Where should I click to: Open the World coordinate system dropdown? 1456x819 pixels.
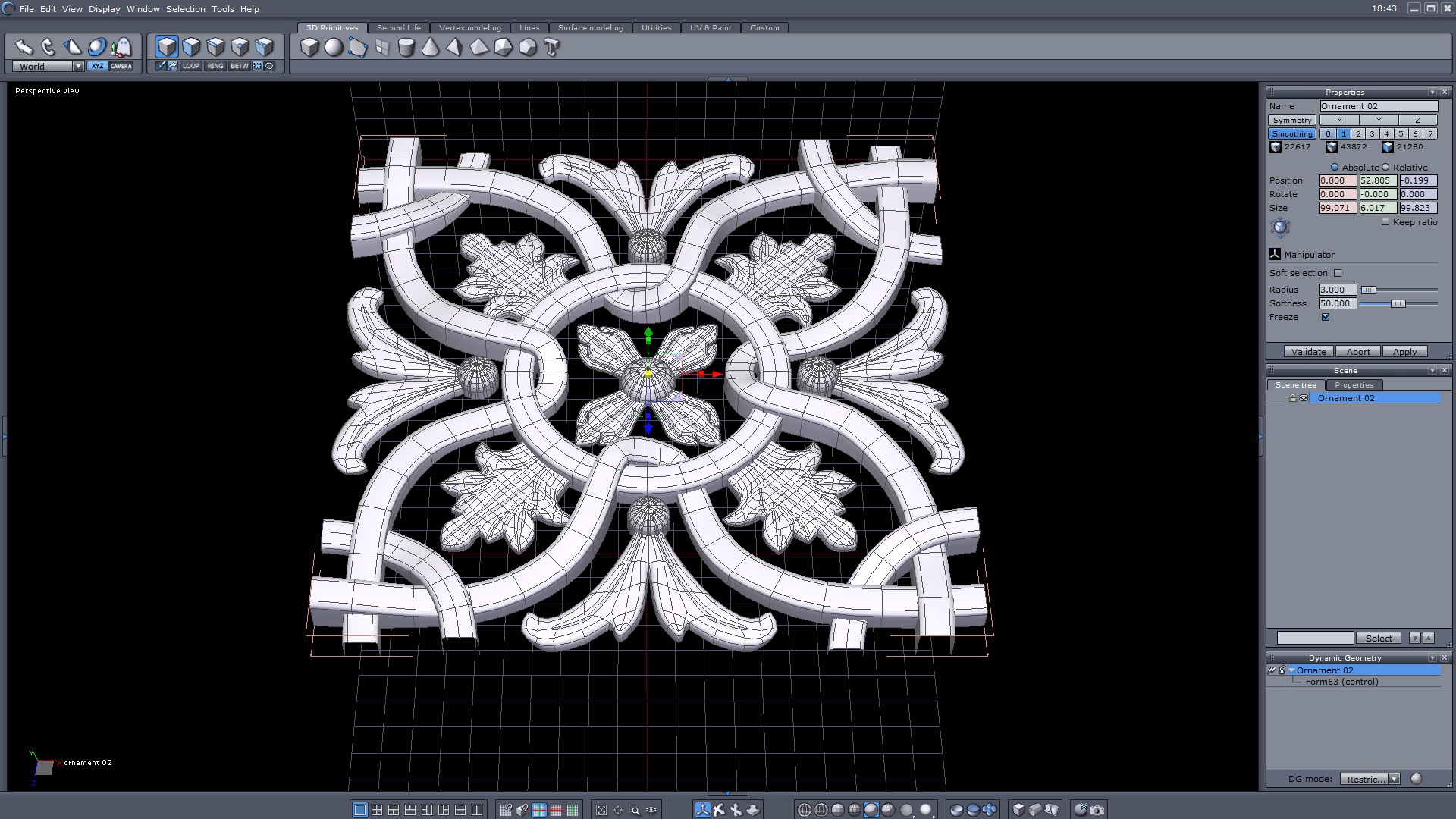[77, 67]
